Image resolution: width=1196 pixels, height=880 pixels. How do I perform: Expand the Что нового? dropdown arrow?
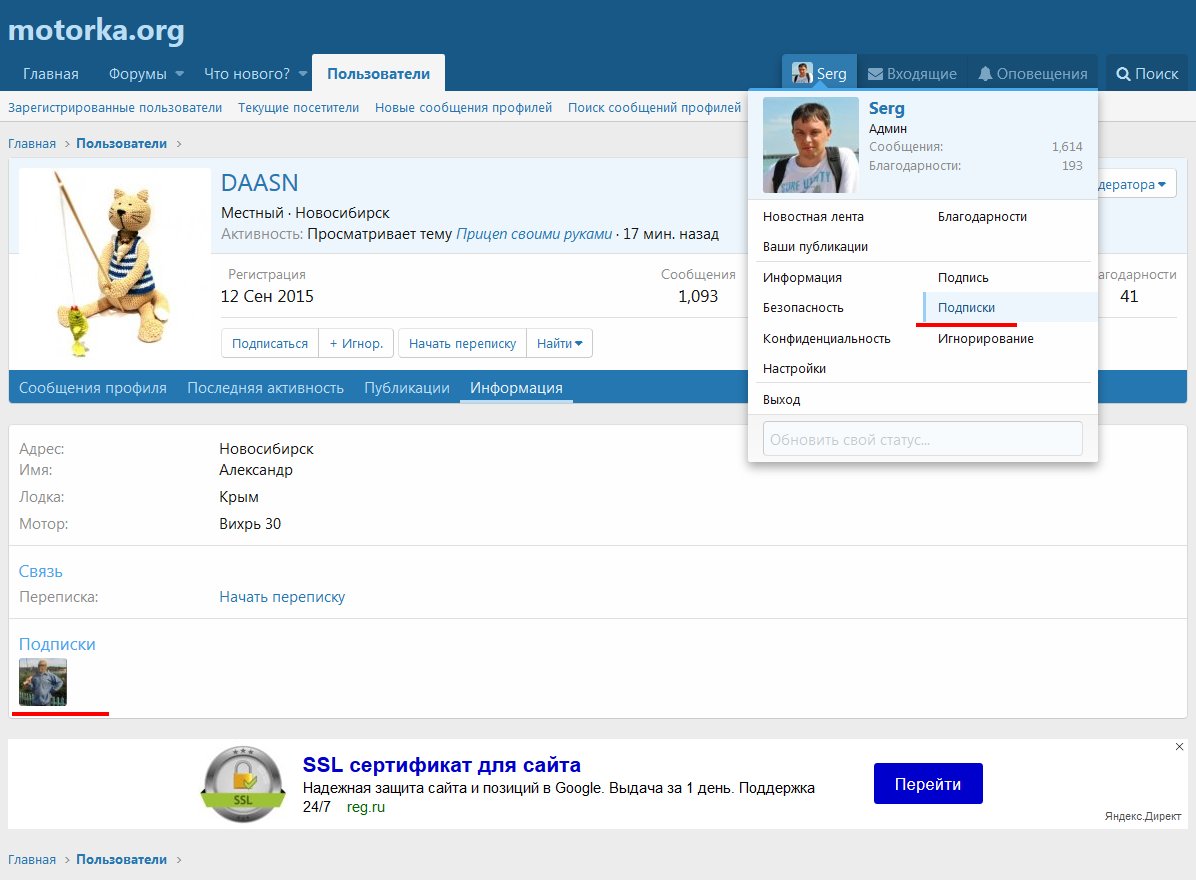coord(303,74)
